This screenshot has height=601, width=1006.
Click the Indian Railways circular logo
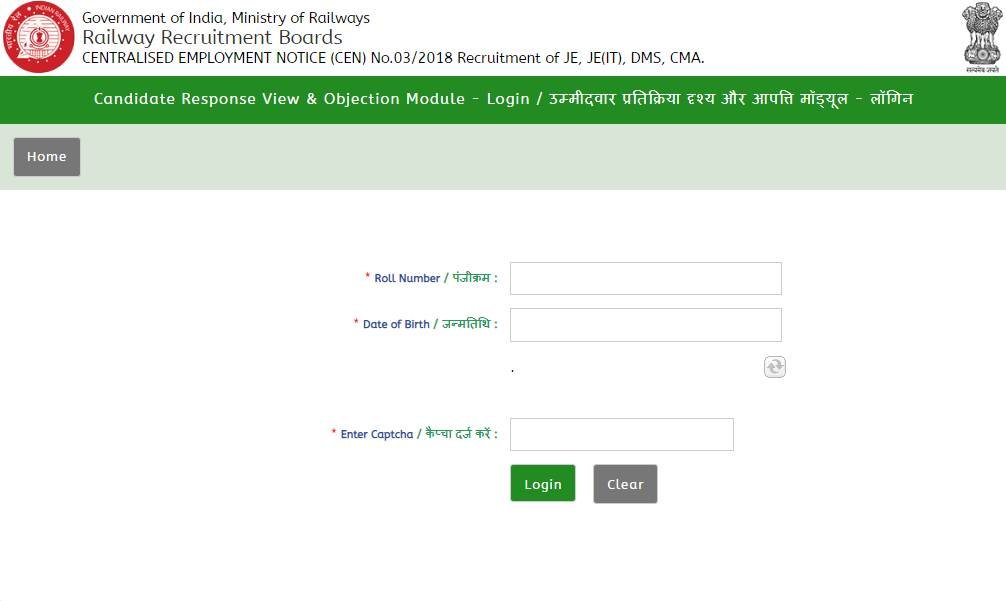(38, 38)
